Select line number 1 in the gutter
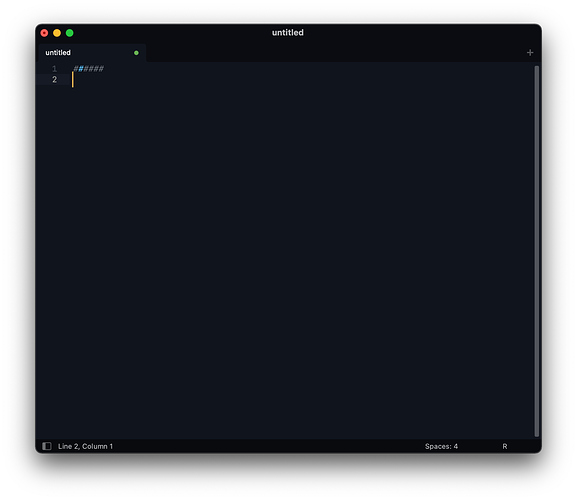The height and width of the screenshot is (500, 577). pyautogui.click(x=54, y=69)
